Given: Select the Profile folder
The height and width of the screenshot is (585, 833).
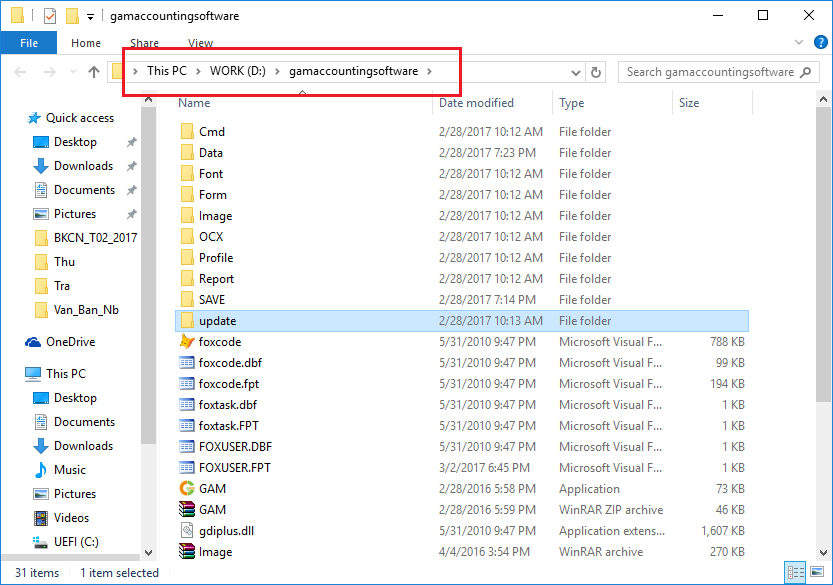Looking at the screenshot, I should 216,258.
